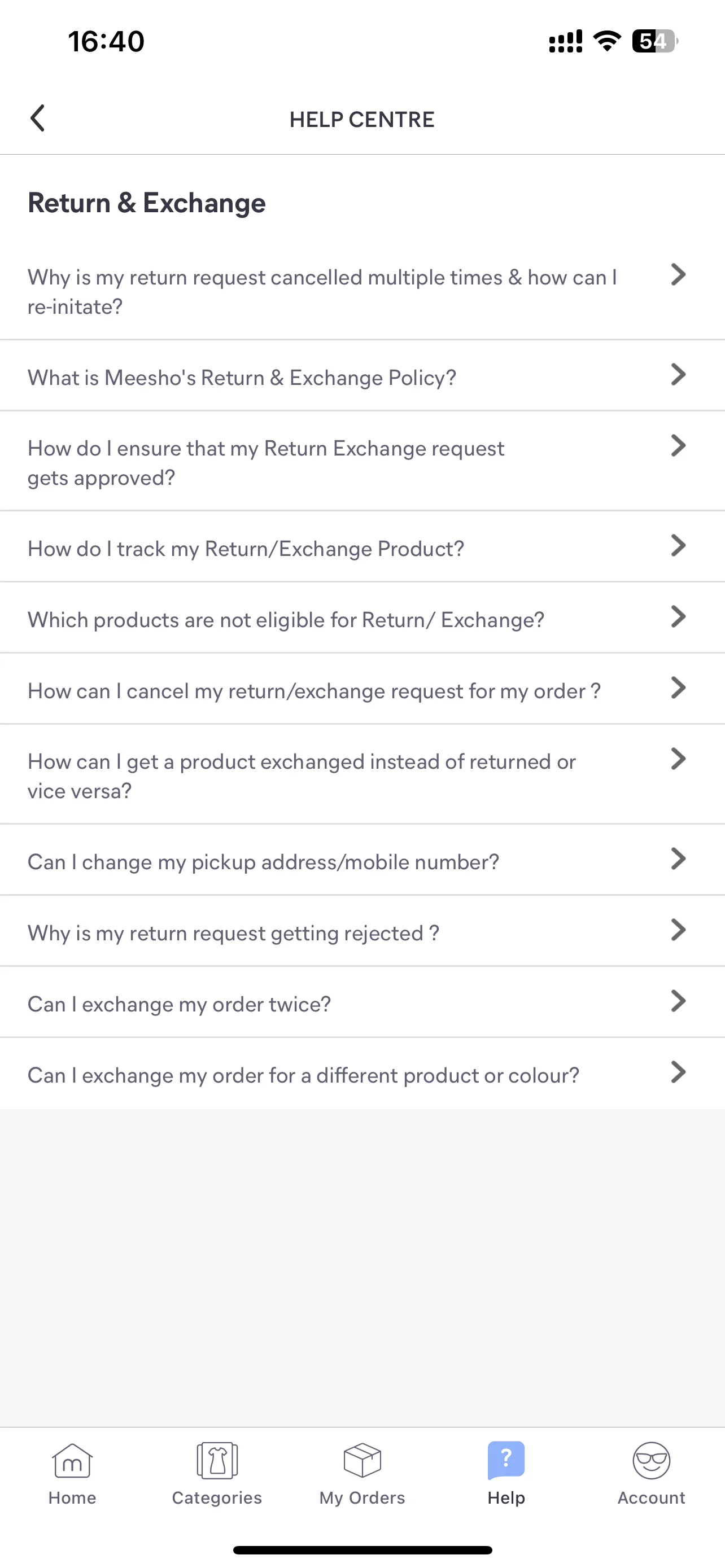Open "How can I cancel my return/exchange request"
This screenshot has width=725, height=1568.
[362, 689]
